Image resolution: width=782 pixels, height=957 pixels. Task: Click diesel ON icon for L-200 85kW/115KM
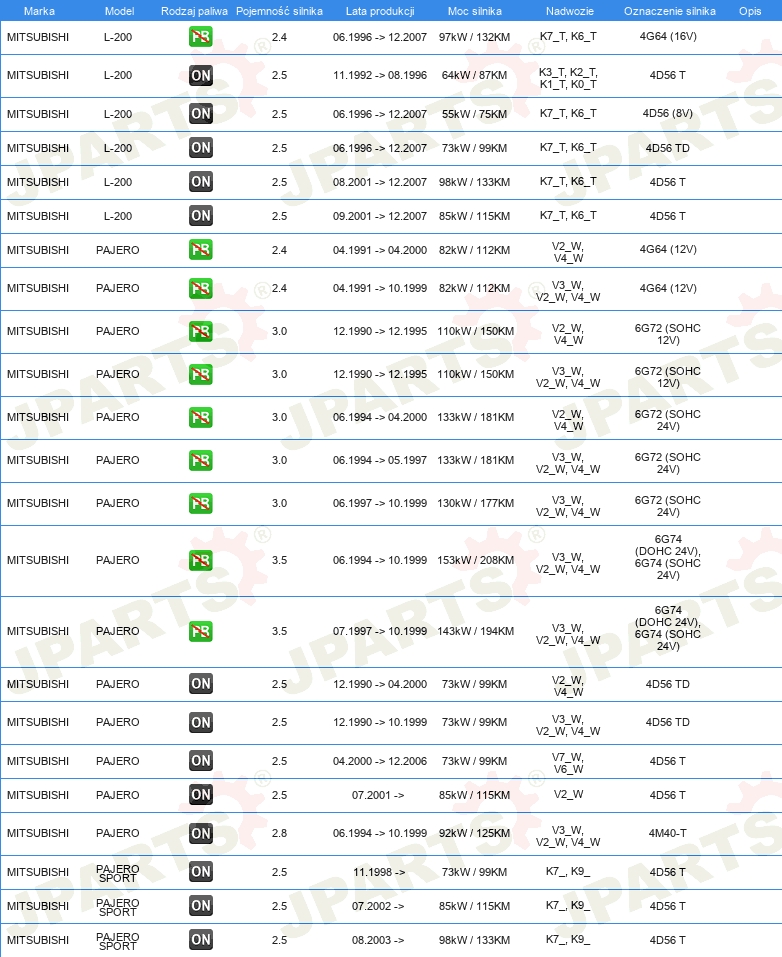(200, 215)
